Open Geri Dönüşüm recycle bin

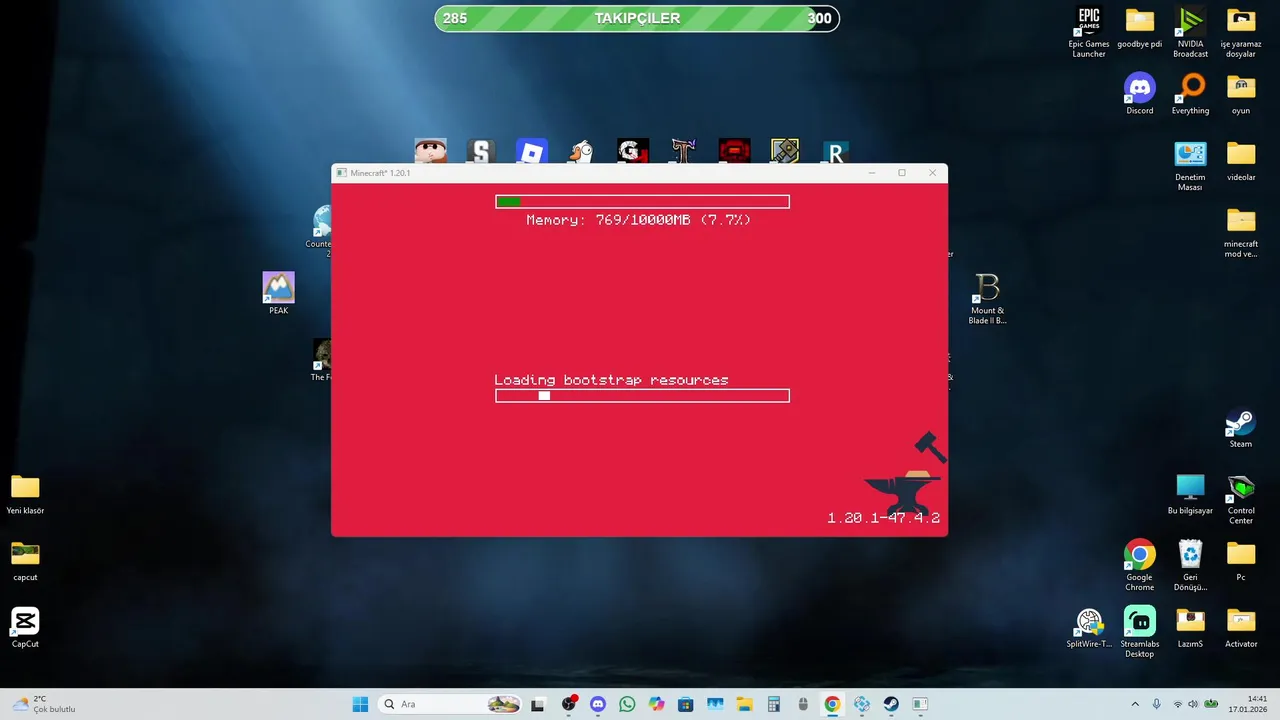pyautogui.click(x=1190, y=565)
